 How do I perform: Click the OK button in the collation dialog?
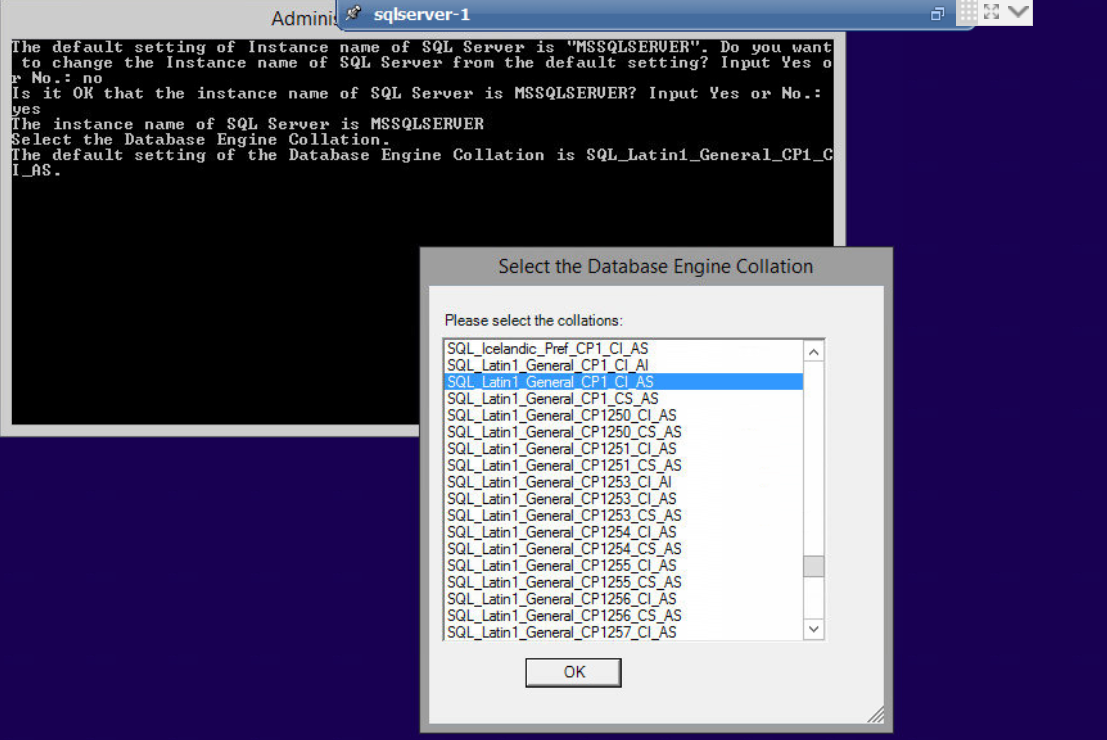(573, 672)
